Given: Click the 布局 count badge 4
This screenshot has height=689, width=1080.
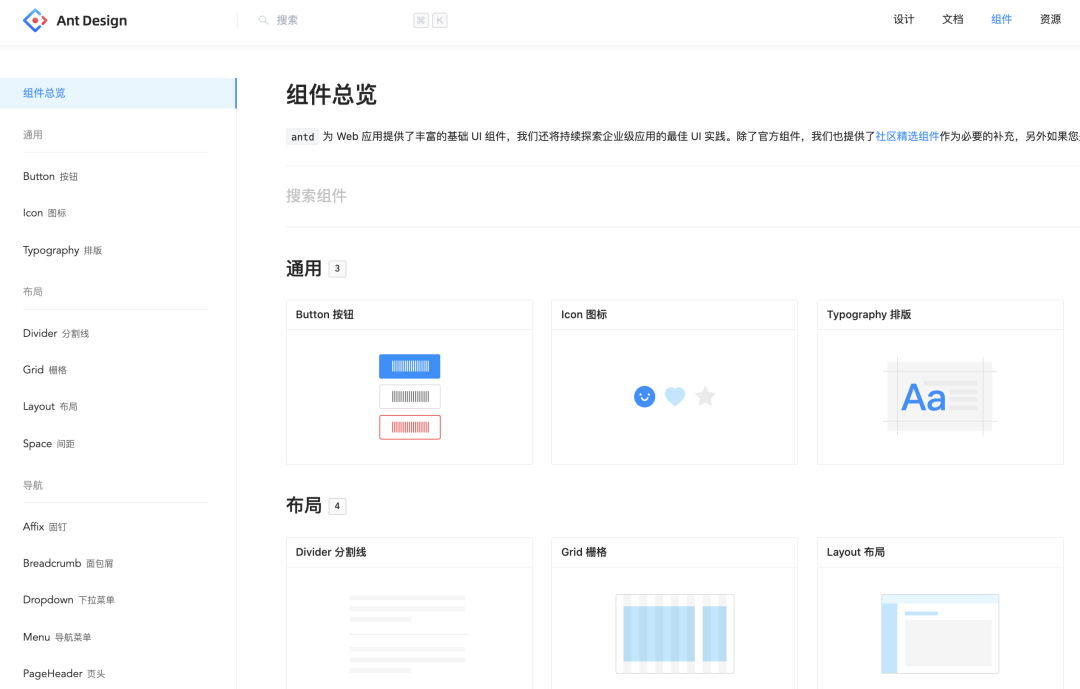Looking at the screenshot, I should click(x=337, y=506).
